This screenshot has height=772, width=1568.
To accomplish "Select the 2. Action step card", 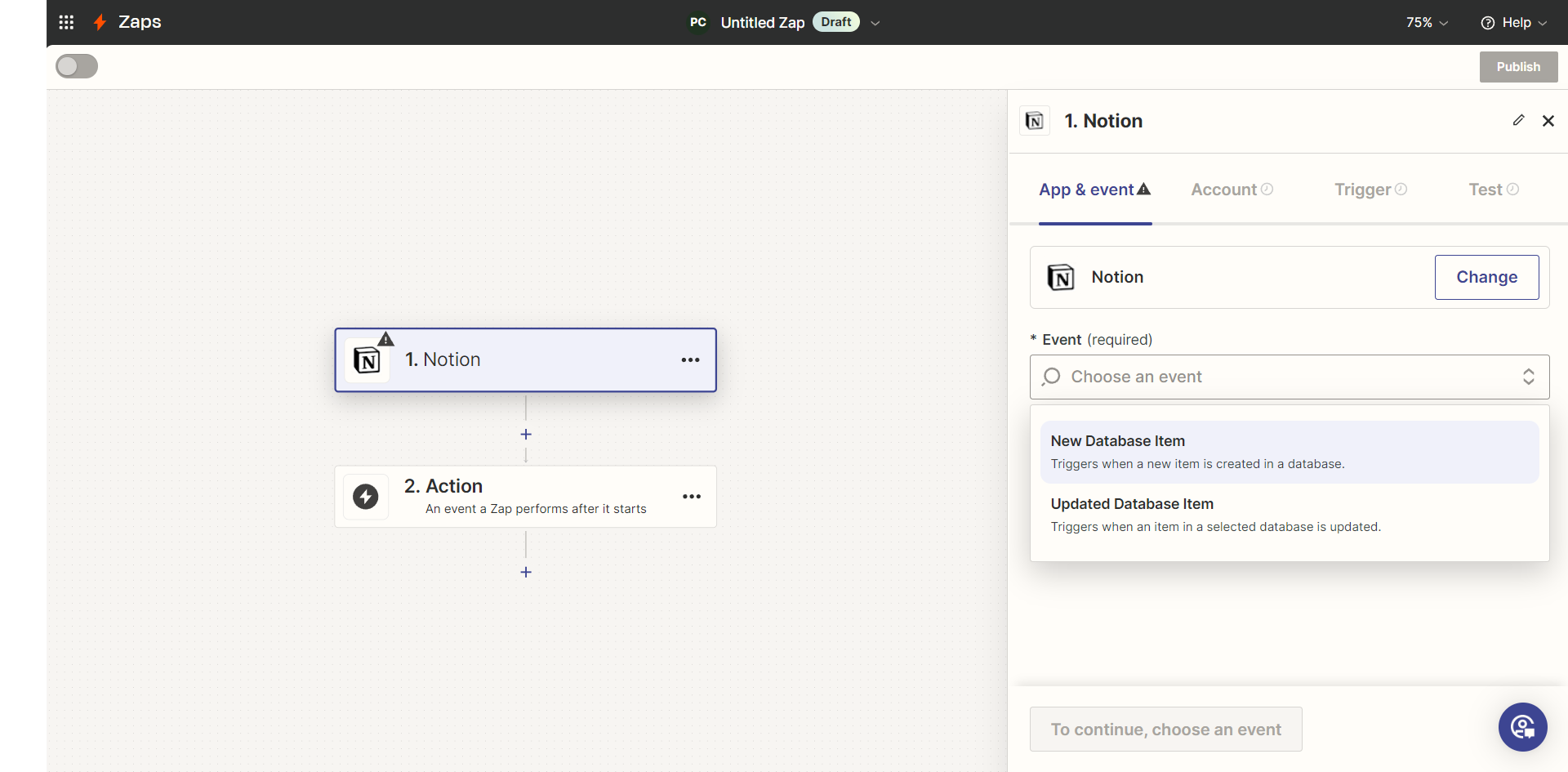I will tap(525, 497).
